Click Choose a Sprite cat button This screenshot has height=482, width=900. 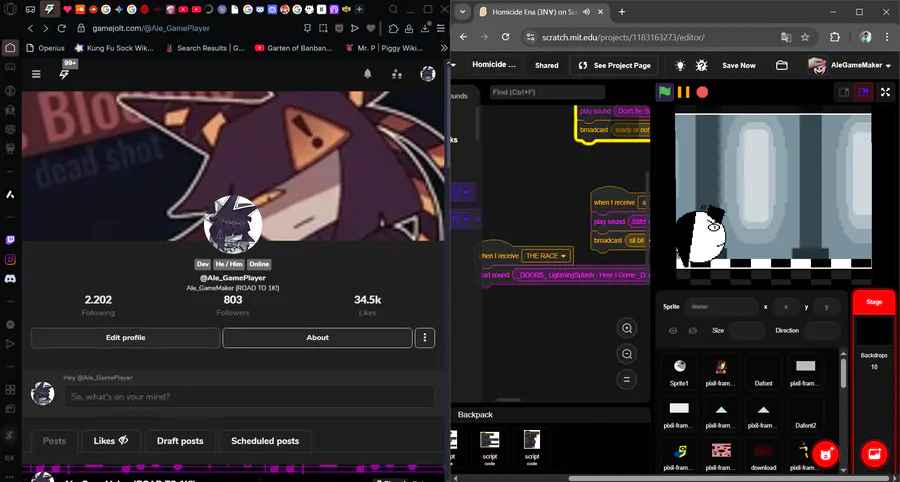coord(826,454)
